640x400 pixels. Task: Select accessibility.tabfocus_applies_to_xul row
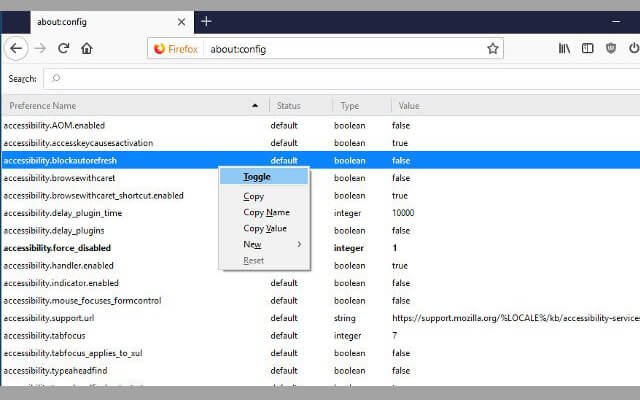[x=321, y=353]
